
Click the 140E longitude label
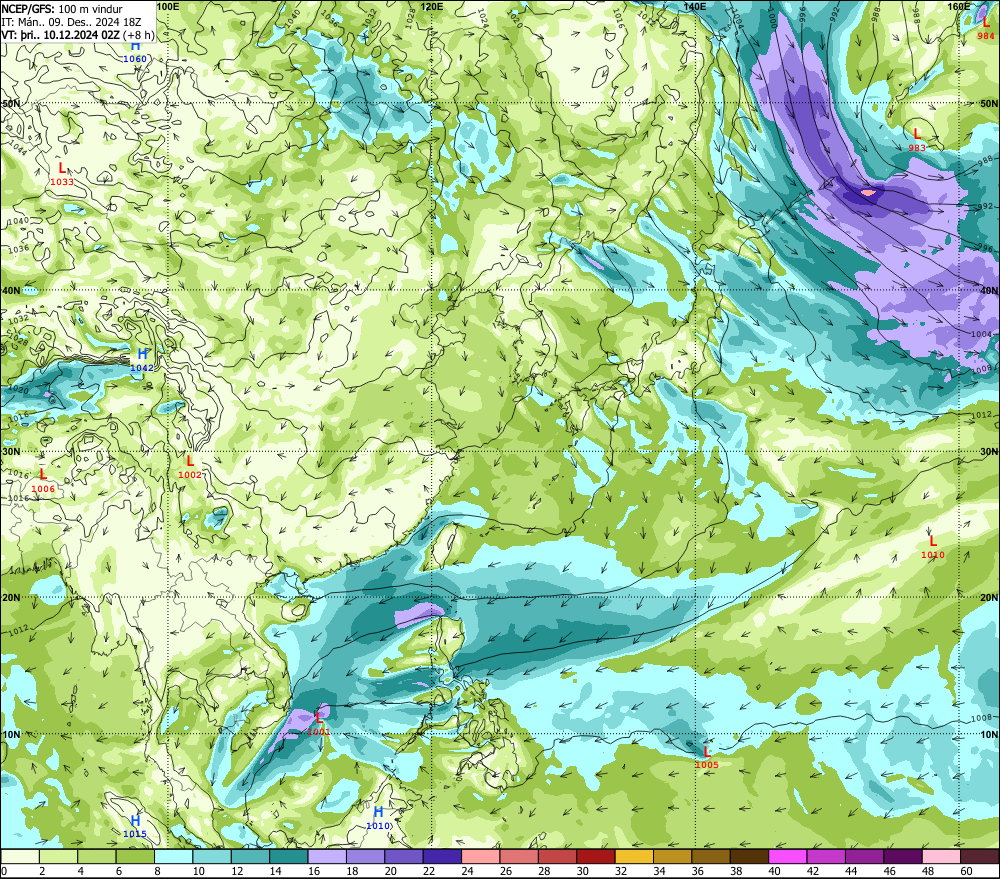(x=695, y=6)
